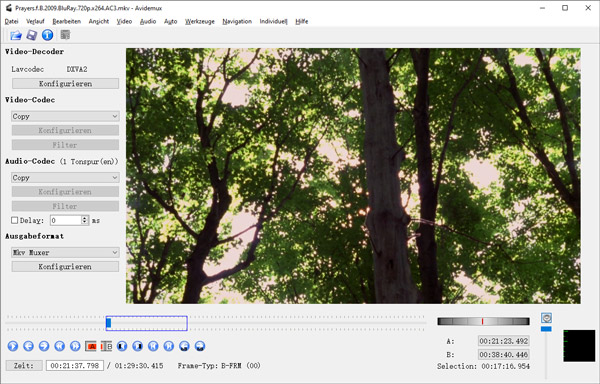The height and width of the screenshot is (384, 600).
Task: Click the total duration 01:29:30.415
Action: [139, 366]
